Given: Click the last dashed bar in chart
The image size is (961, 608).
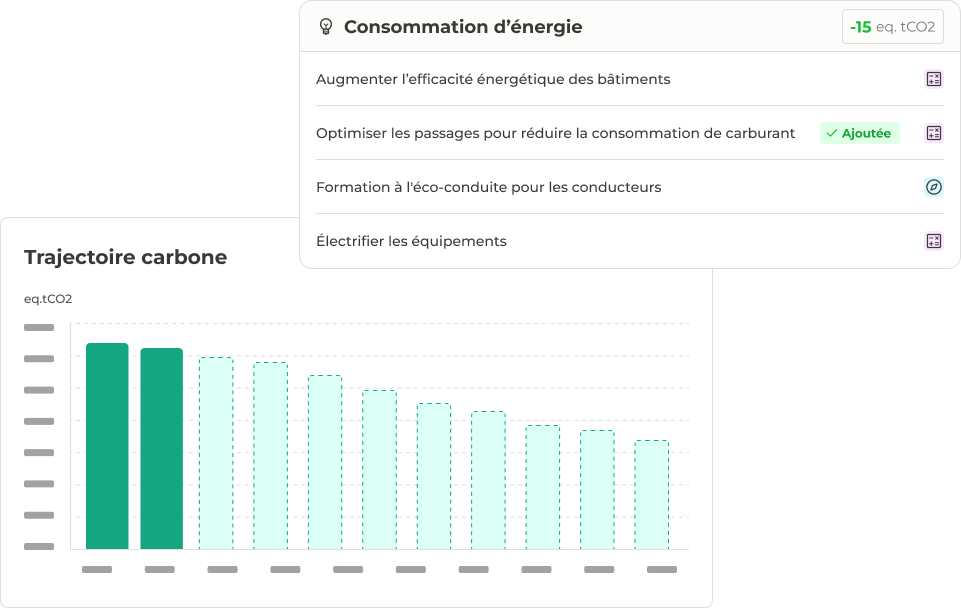Looking at the screenshot, I should tap(651, 494).
